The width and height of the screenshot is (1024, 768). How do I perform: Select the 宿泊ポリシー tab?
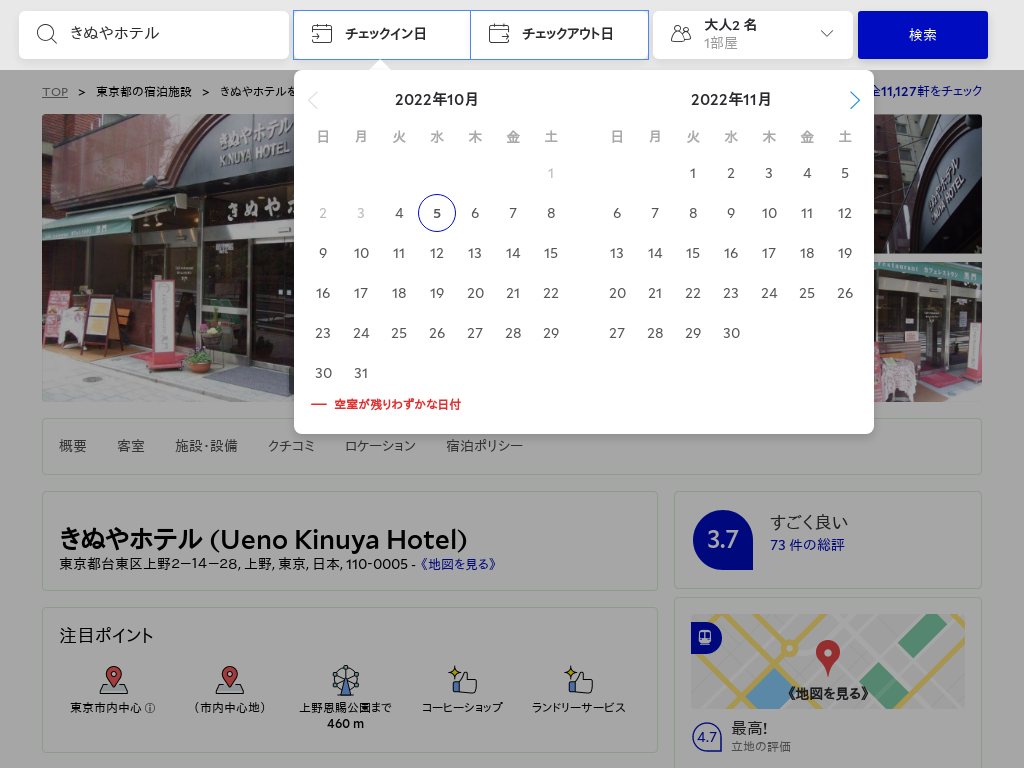(485, 446)
